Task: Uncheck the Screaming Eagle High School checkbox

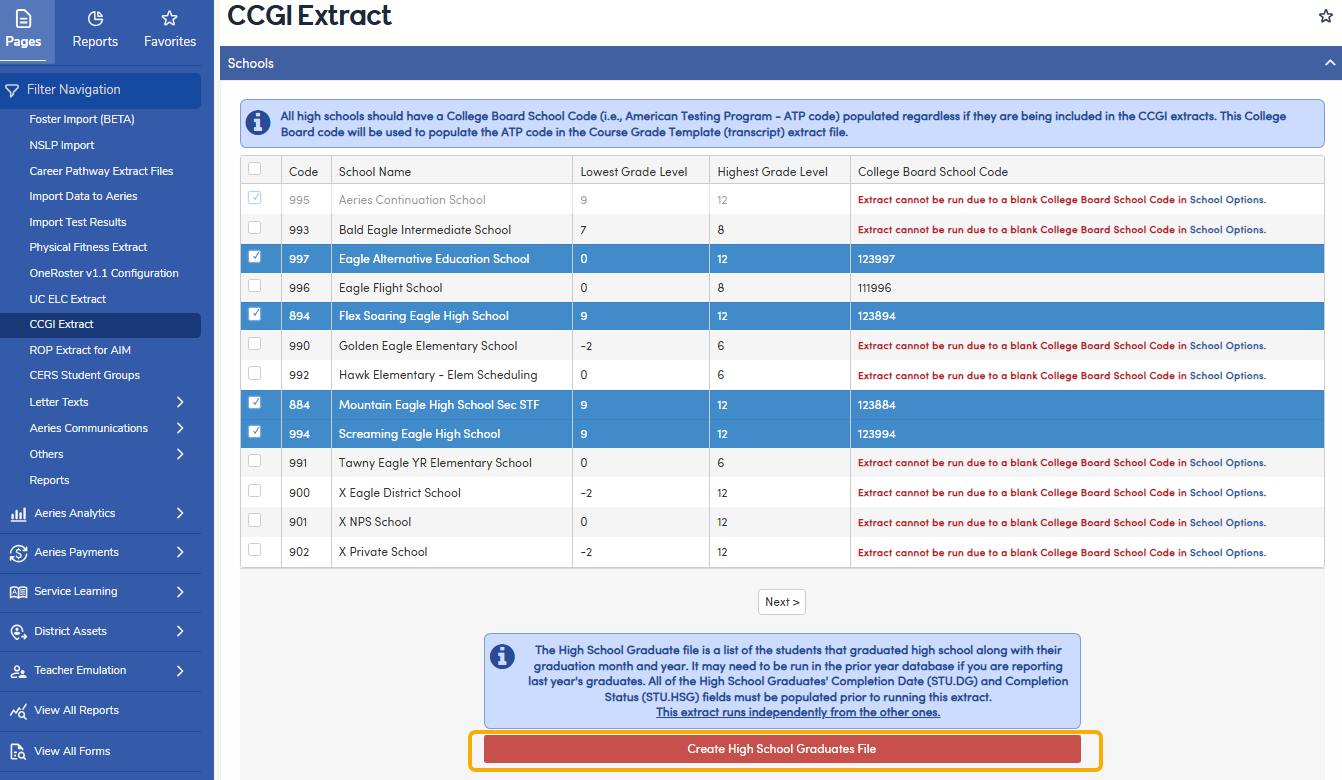Action: tap(254, 432)
